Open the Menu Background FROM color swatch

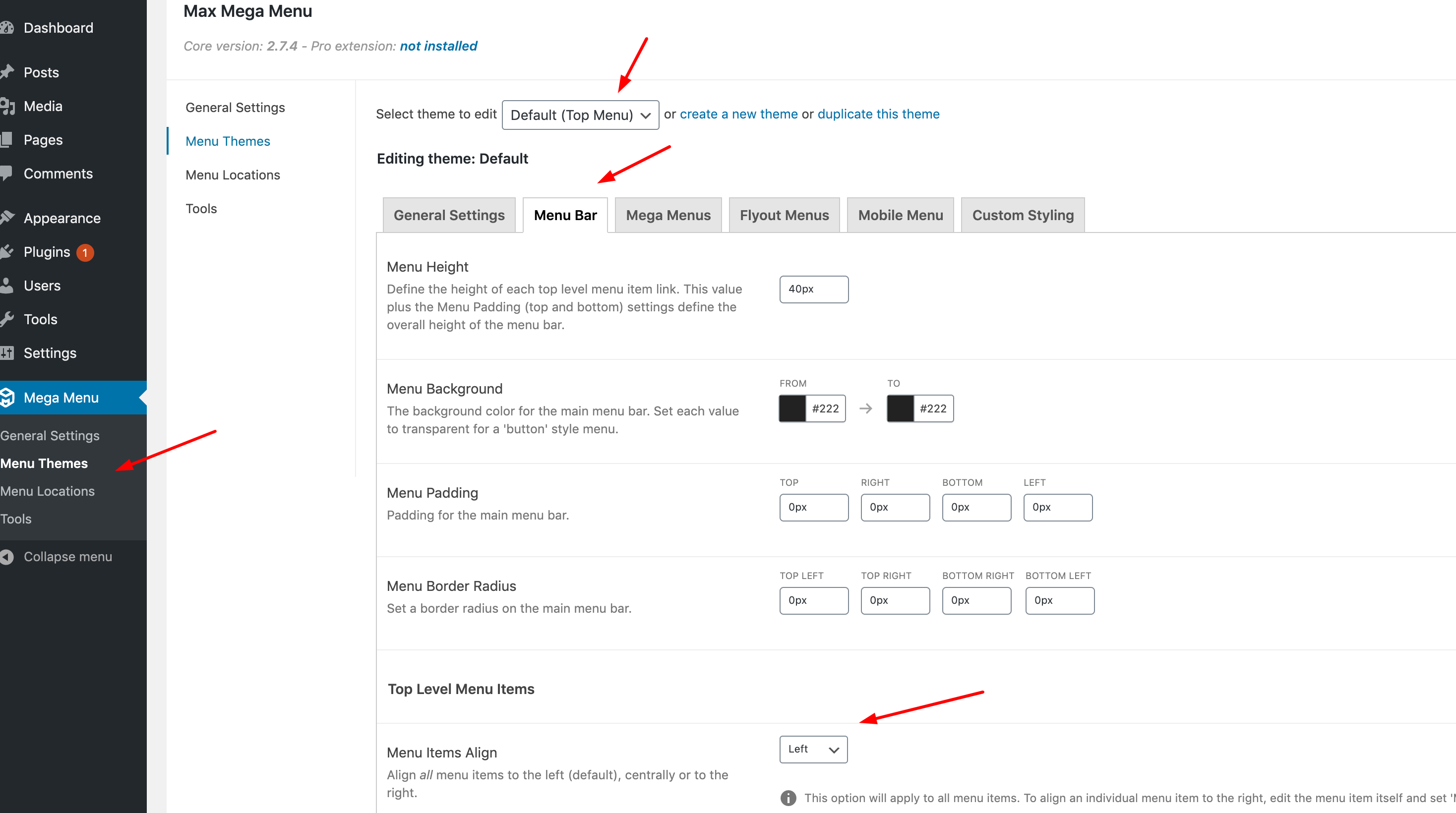pyautogui.click(x=791, y=408)
